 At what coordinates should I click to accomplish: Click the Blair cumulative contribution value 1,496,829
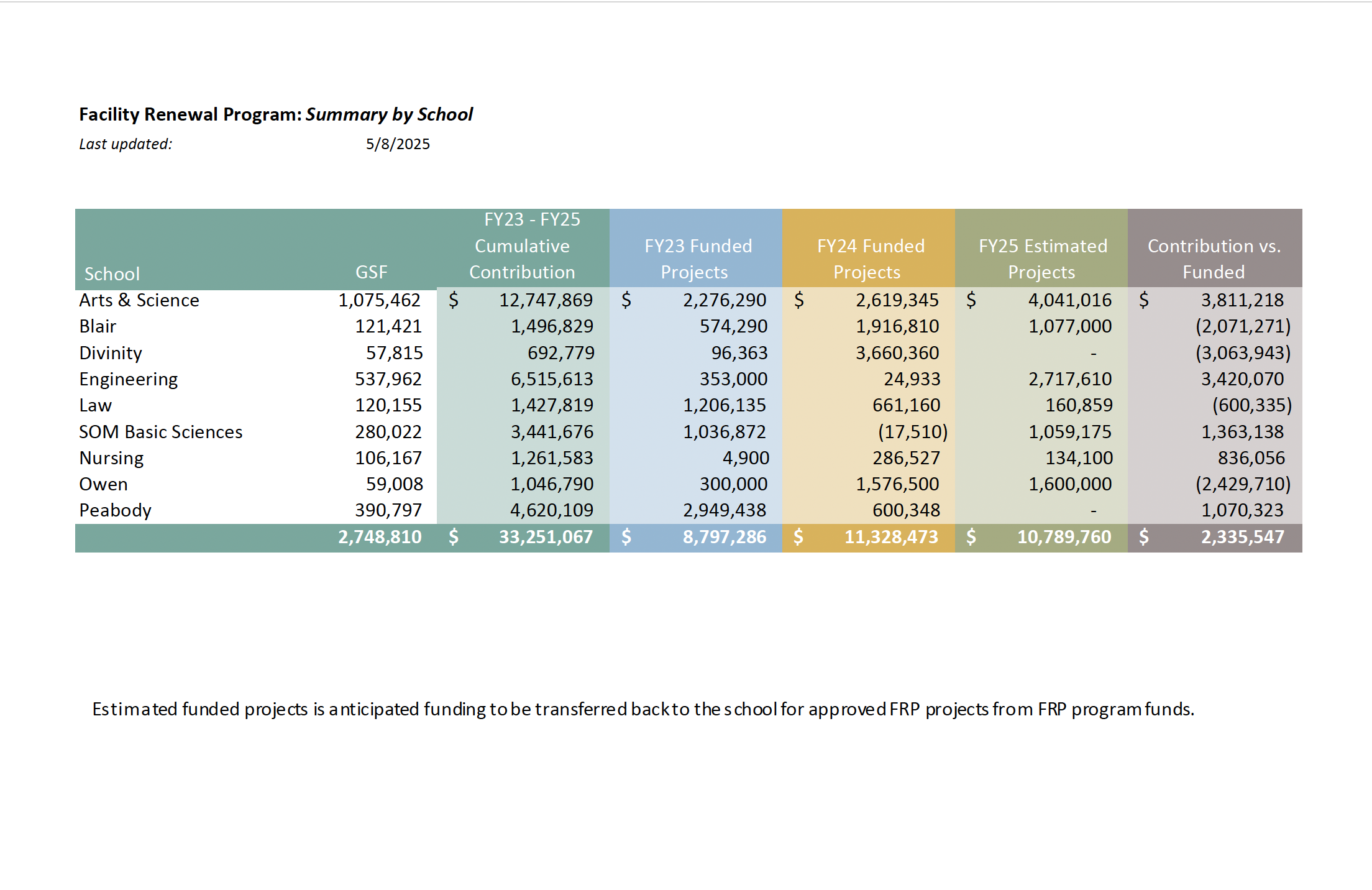coord(551,326)
